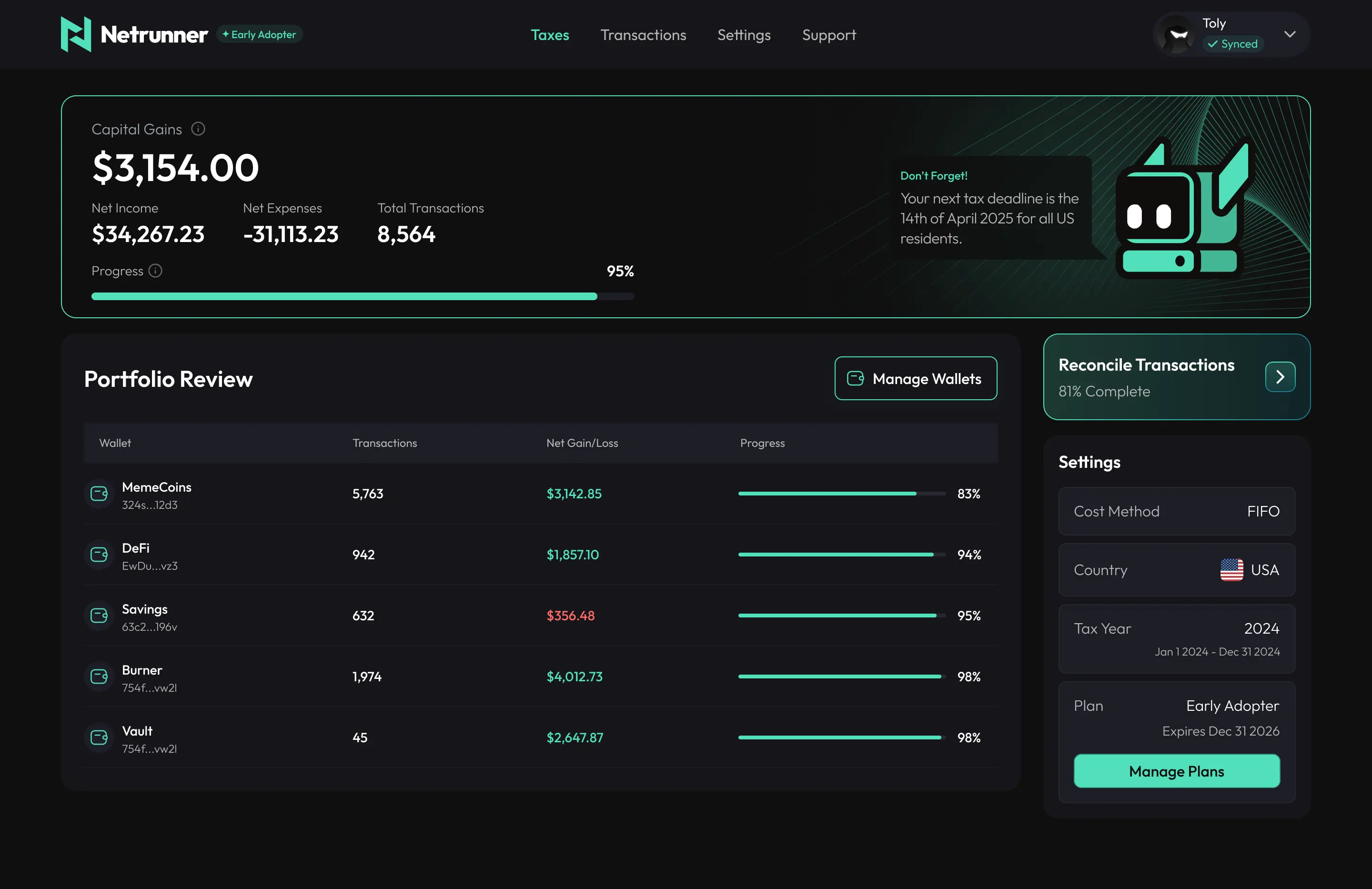Click the Early Adopter badge near logo
The width and height of the screenshot is (1372, 889).
coord(260,35)
